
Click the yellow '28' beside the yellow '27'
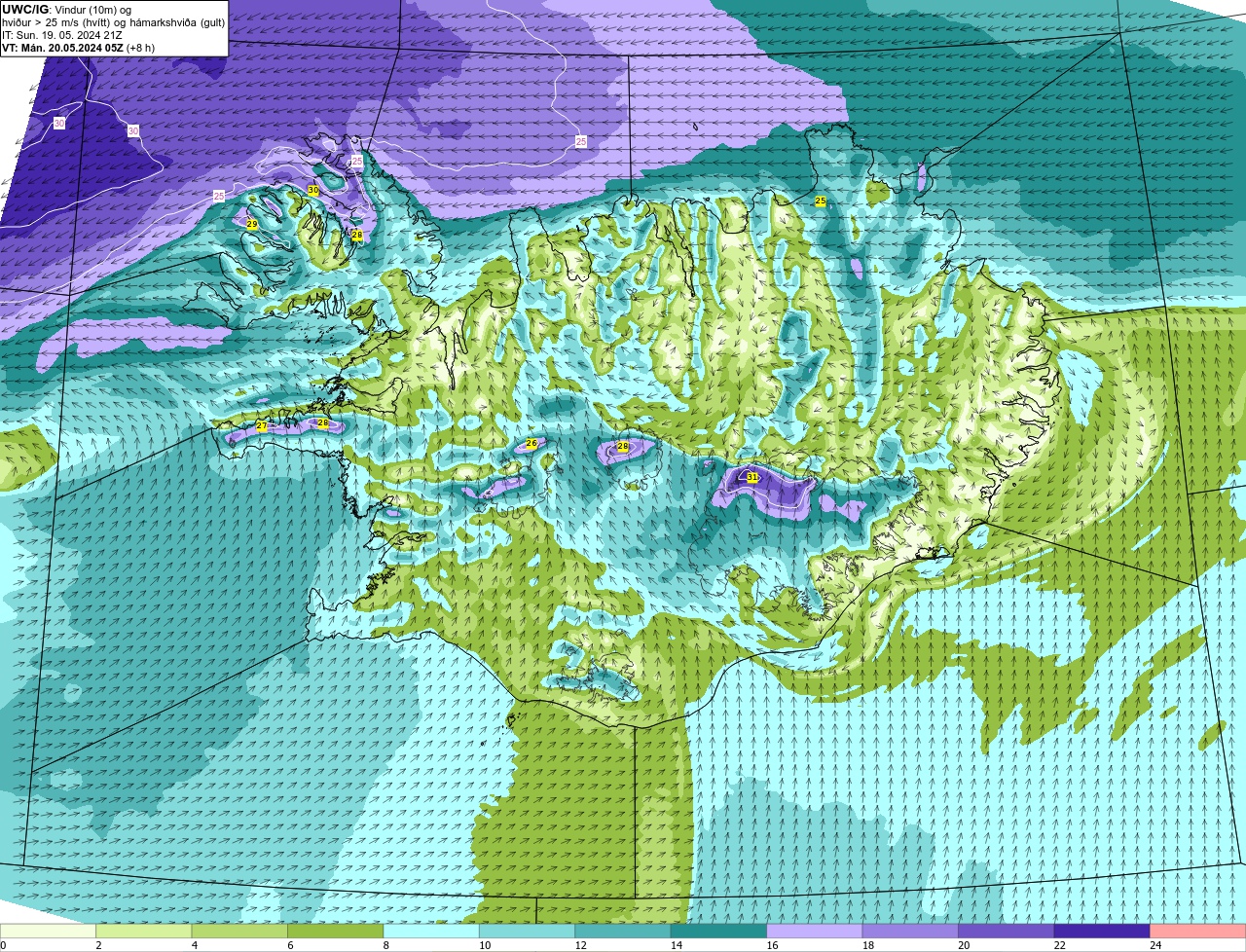322,422
